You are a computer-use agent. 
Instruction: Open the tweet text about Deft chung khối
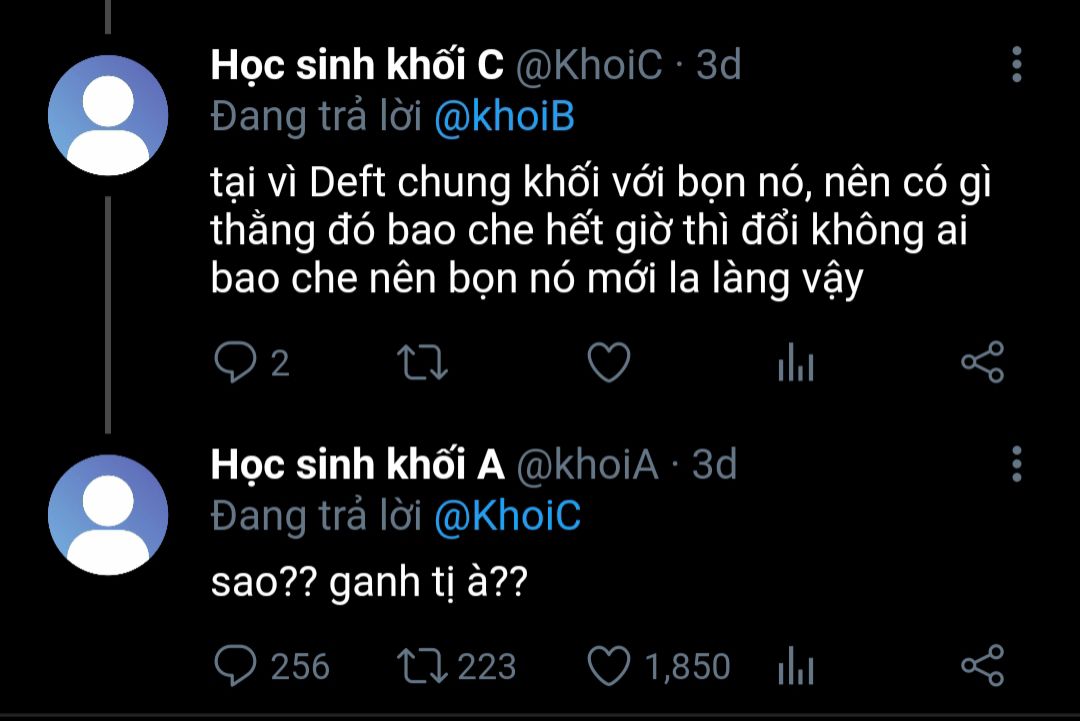(589, 232)
